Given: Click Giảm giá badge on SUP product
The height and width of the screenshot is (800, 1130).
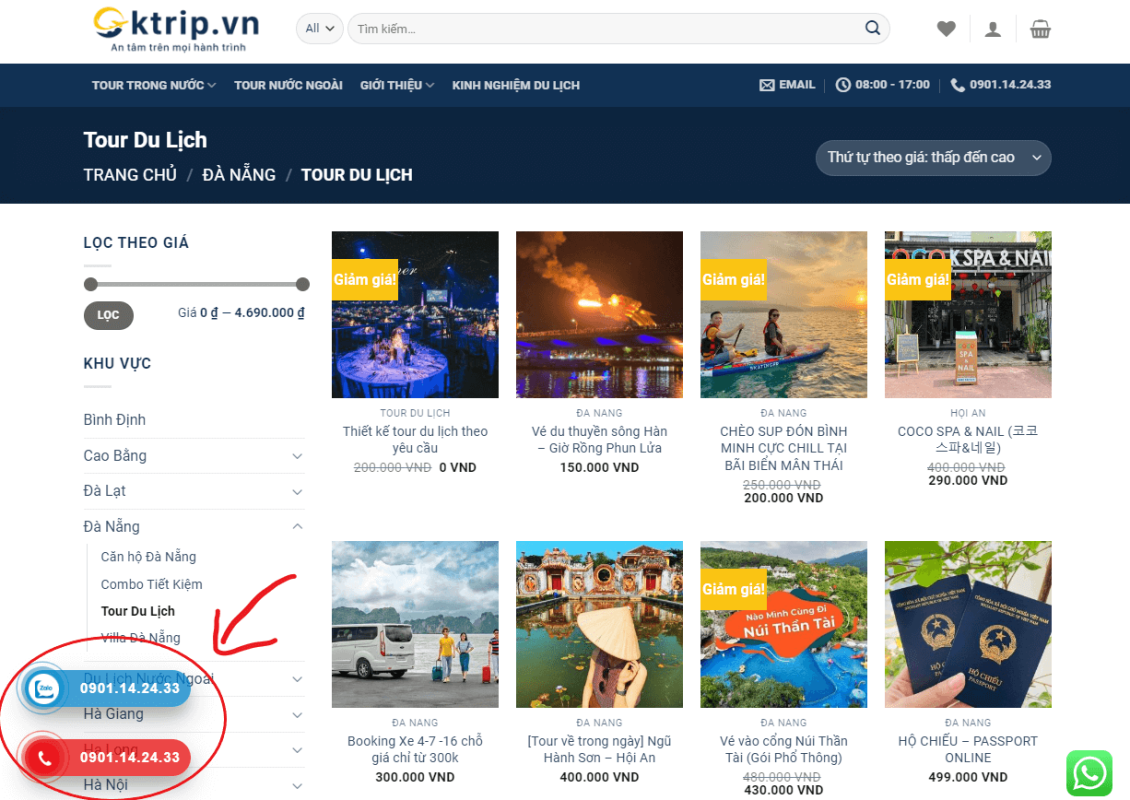Looking at the screenshot, I should click(x=733, y=280).
